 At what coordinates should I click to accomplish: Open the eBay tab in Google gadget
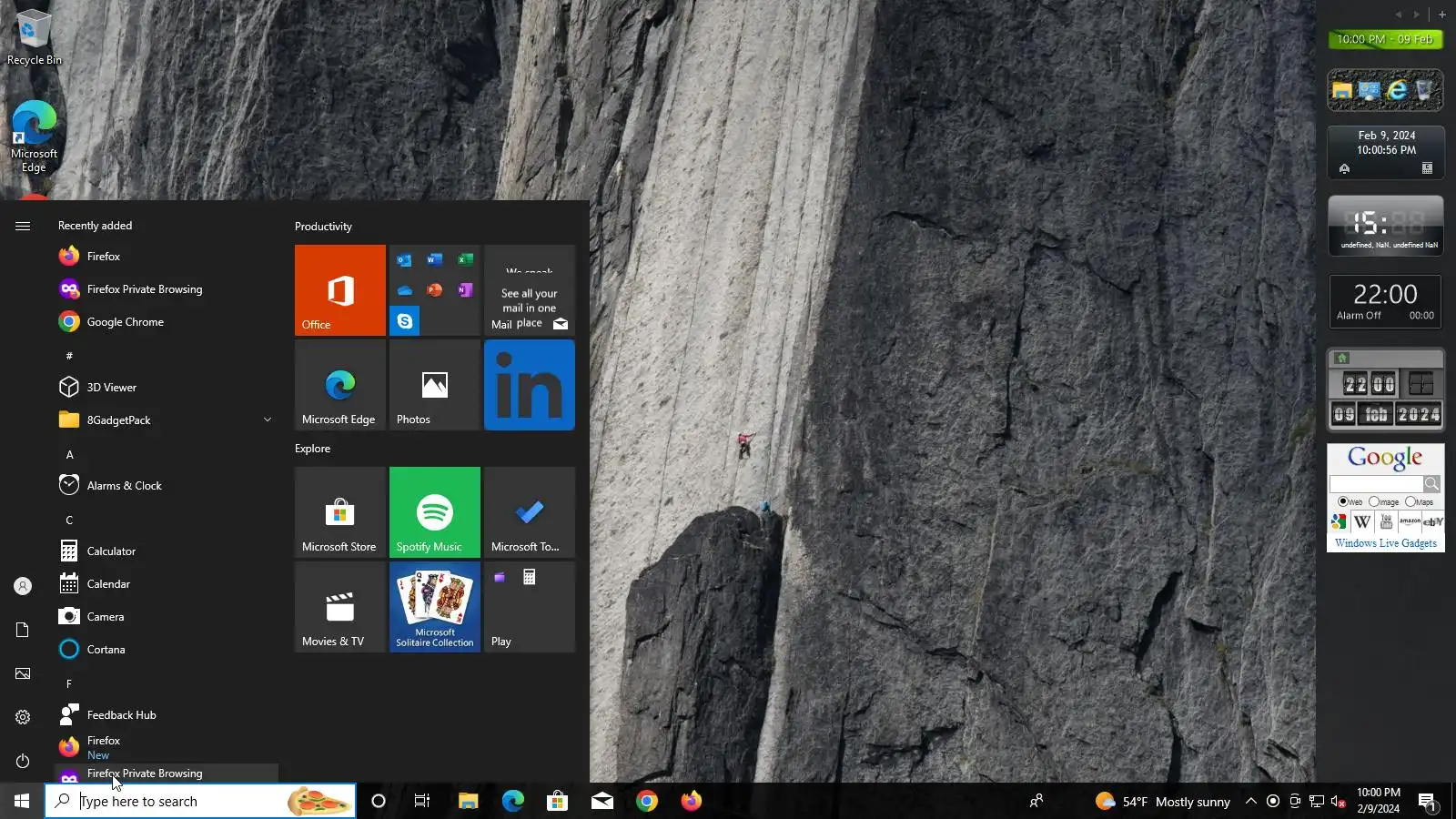1433,521
